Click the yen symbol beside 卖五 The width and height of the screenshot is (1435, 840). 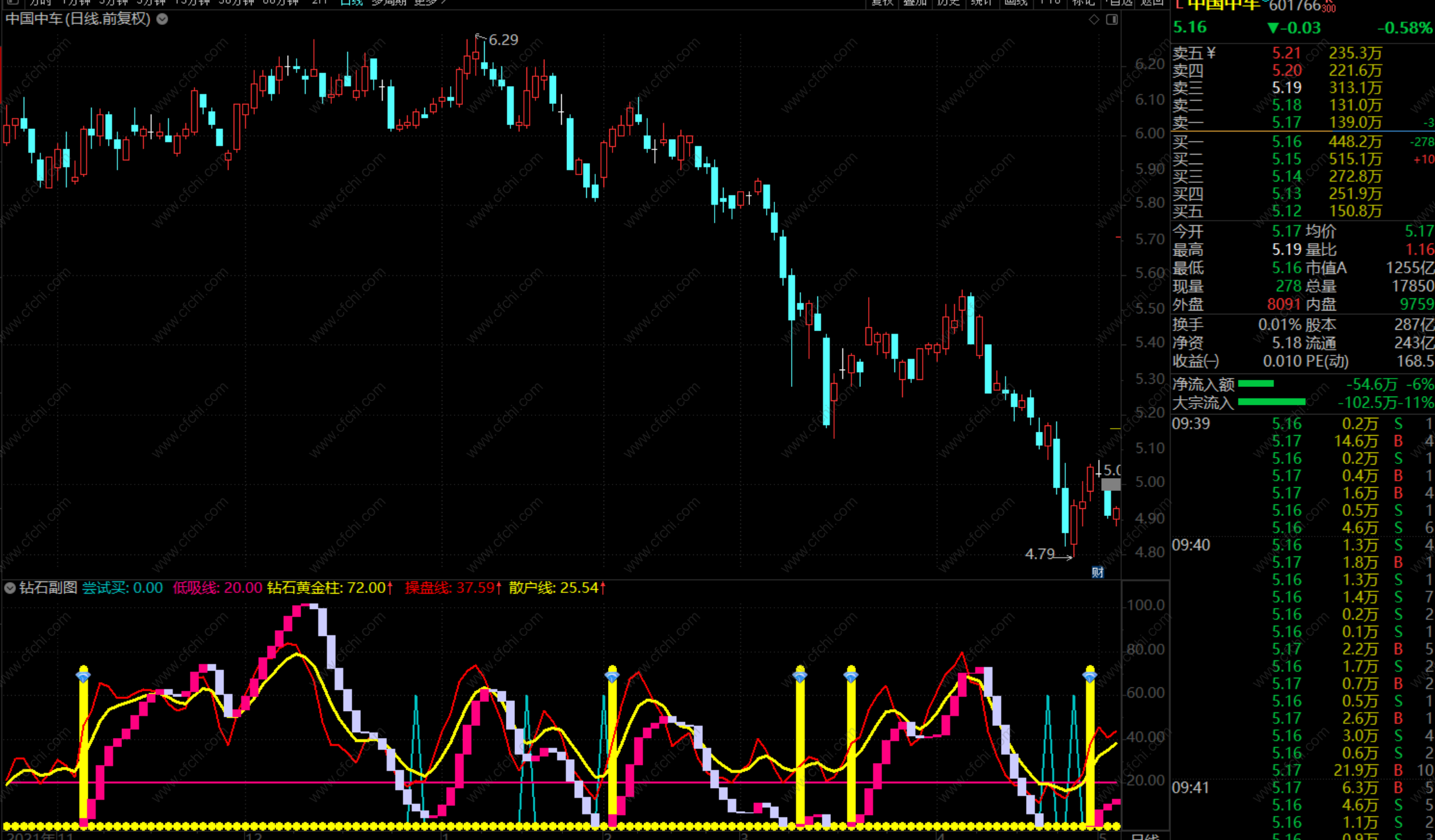(x=1211, y=53)
